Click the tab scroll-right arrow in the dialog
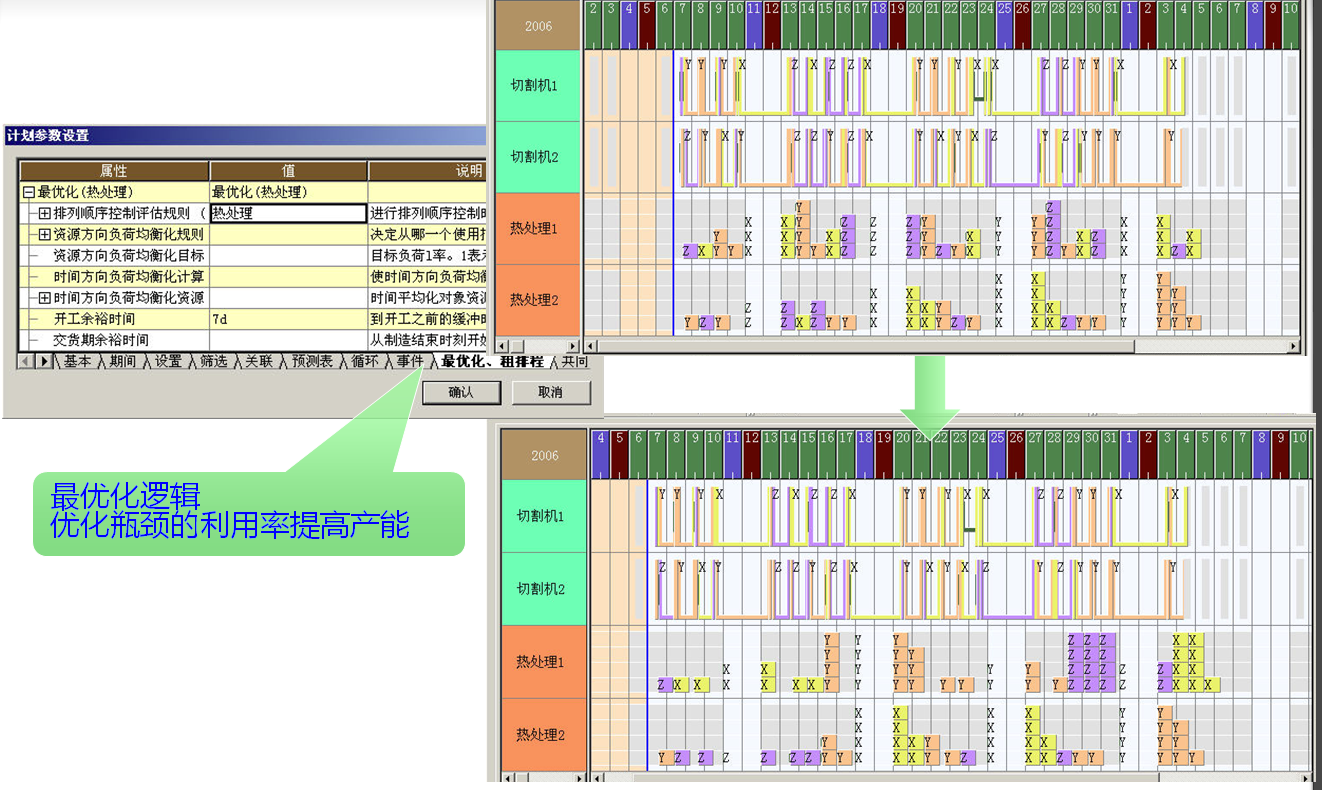1322x790 pixels. 43,362
